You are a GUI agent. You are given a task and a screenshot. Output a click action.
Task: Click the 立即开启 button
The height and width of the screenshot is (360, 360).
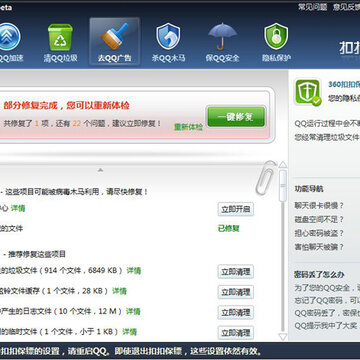tap(236, 209)
